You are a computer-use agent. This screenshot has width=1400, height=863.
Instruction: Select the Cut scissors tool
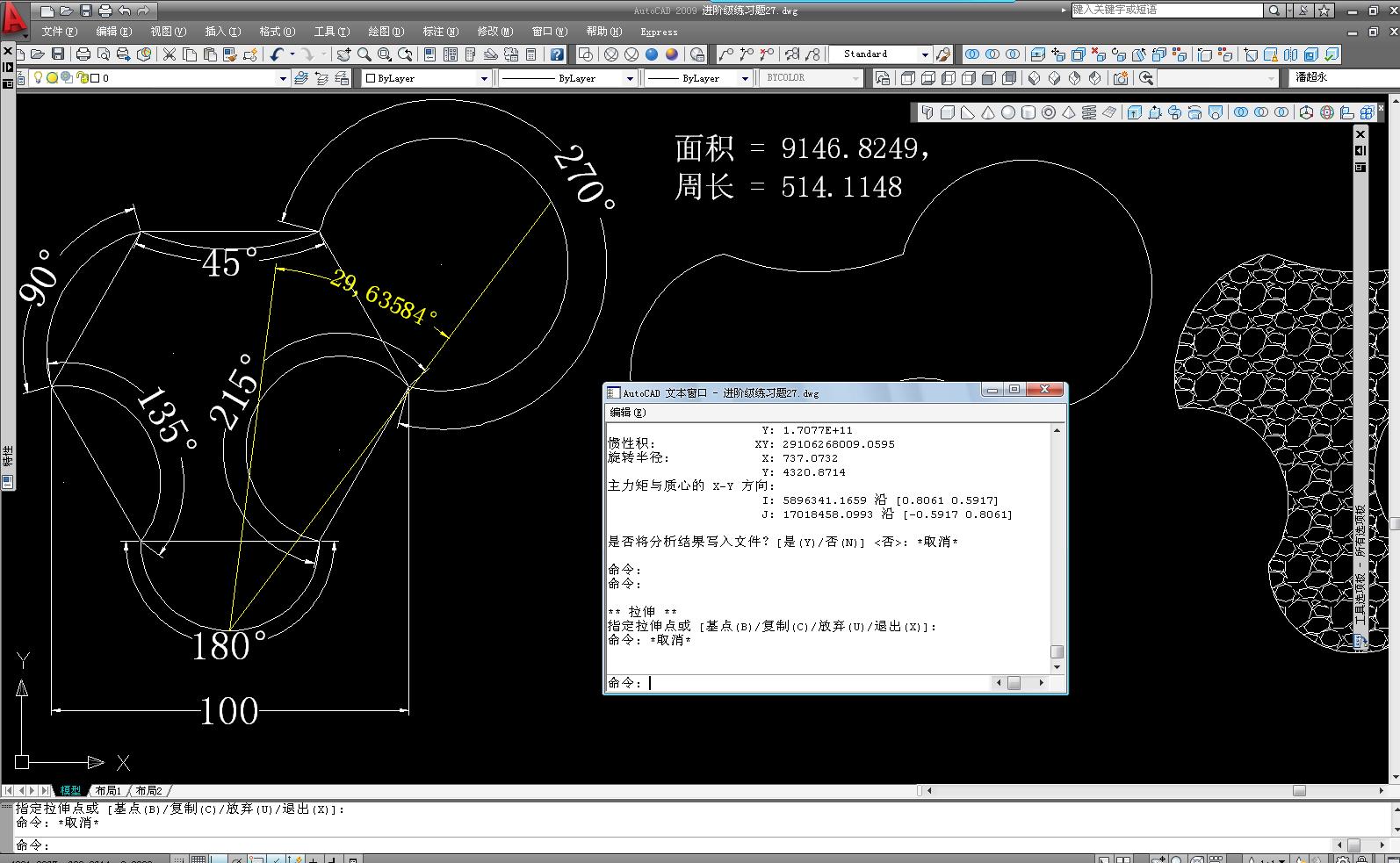tap(170, 54)
